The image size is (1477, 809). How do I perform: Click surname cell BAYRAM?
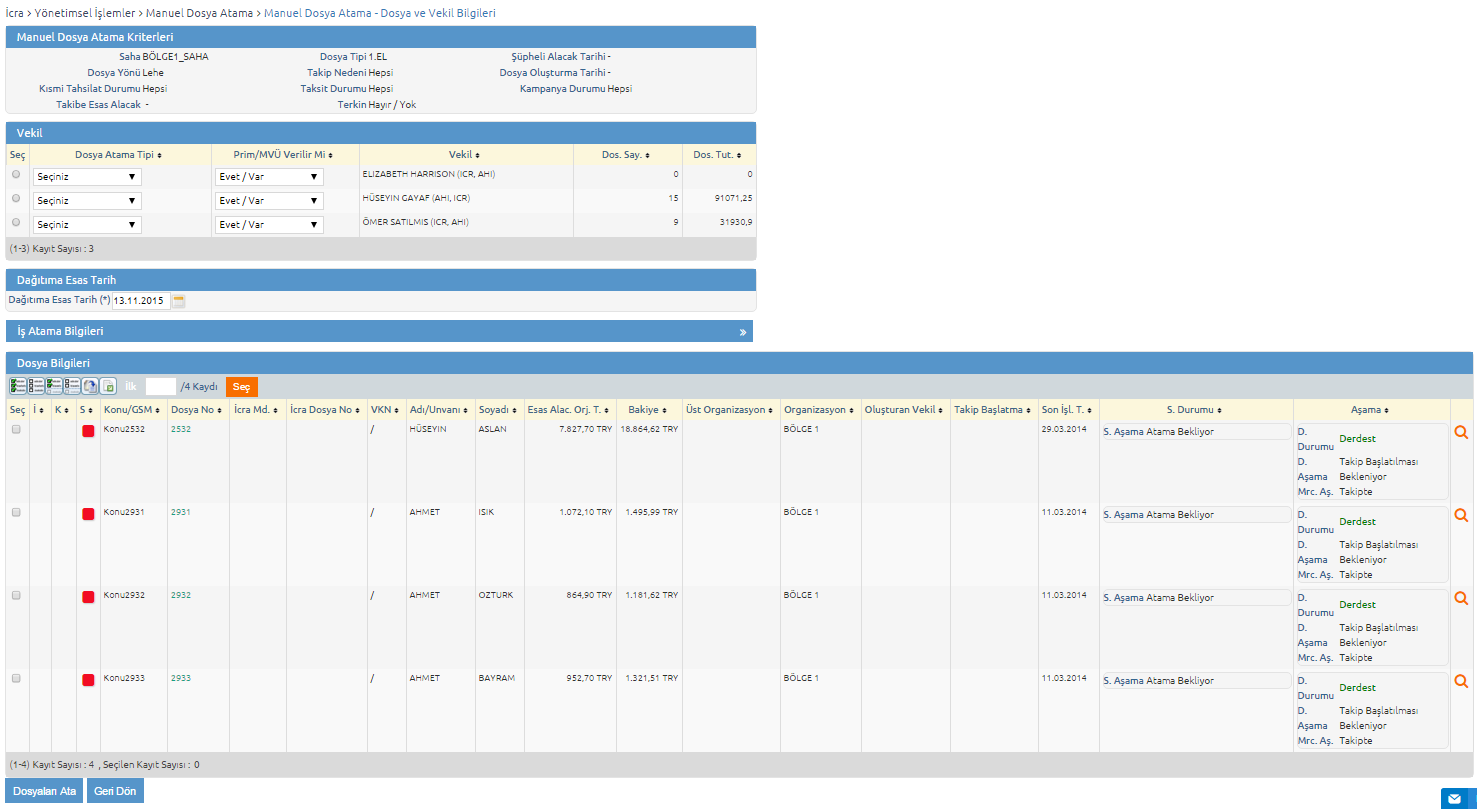click(x=496, y=678)
